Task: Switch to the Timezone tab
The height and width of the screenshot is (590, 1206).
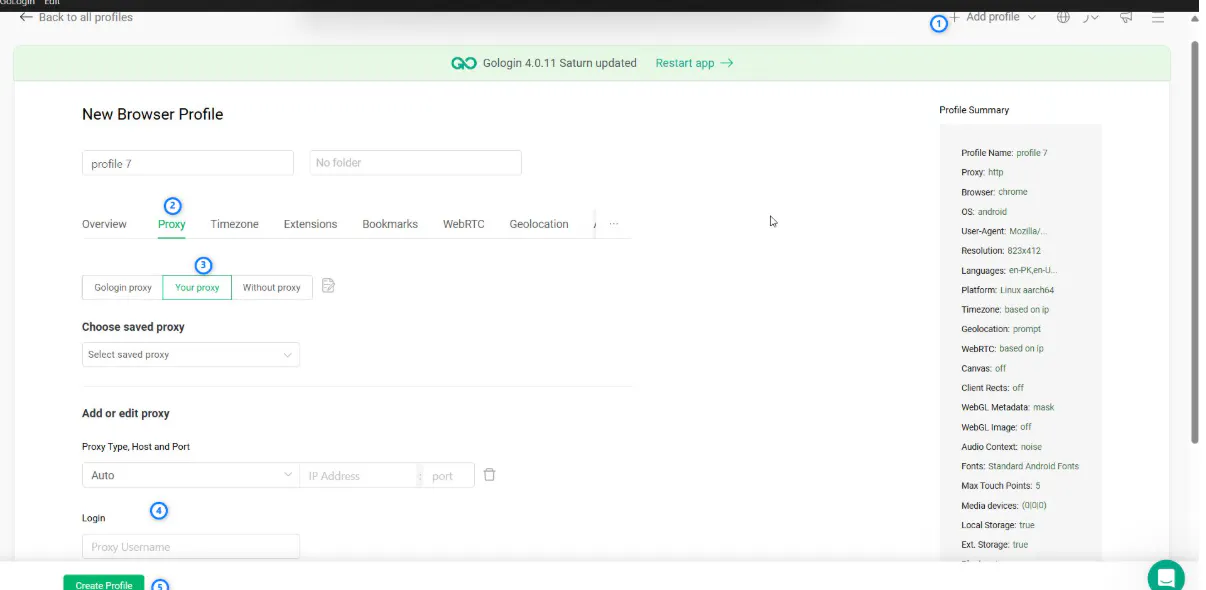Action: click(x=235, y=224)
